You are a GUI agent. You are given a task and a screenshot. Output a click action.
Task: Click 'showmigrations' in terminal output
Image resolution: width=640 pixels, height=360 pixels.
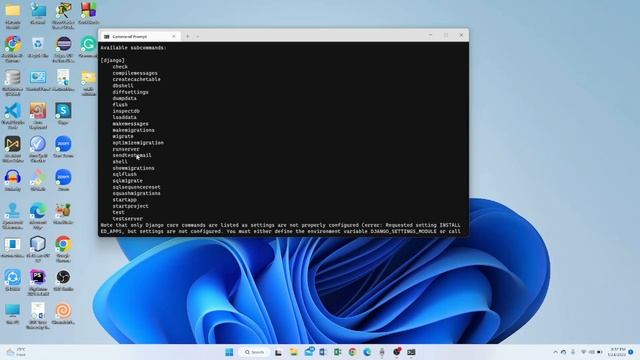133,168
